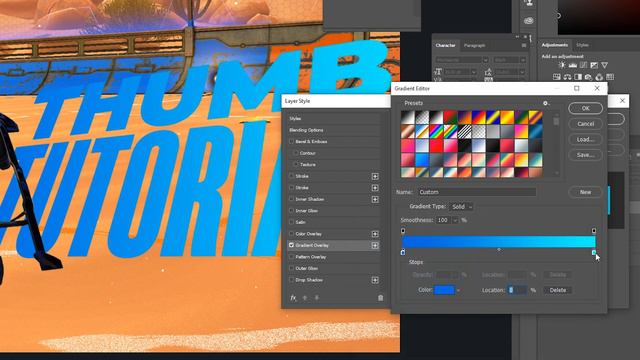This screenshot has height=360, width=640.
Task: Add a Color Lookup adjustment
Action: coord(610,77)
